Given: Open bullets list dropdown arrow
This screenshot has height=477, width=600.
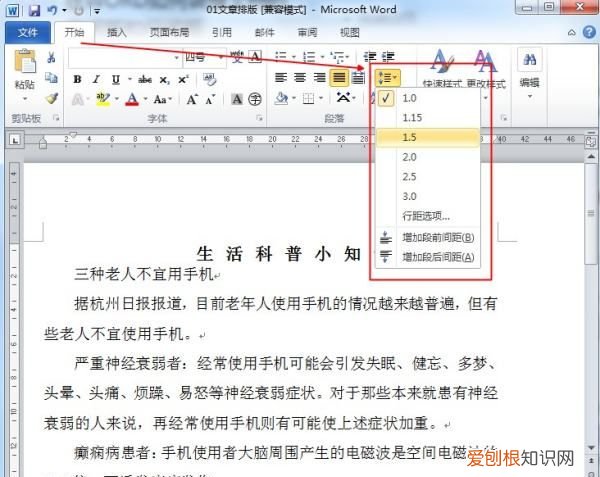Looking at the screenshot, I should pyautogui.click(x=293, y=57).
